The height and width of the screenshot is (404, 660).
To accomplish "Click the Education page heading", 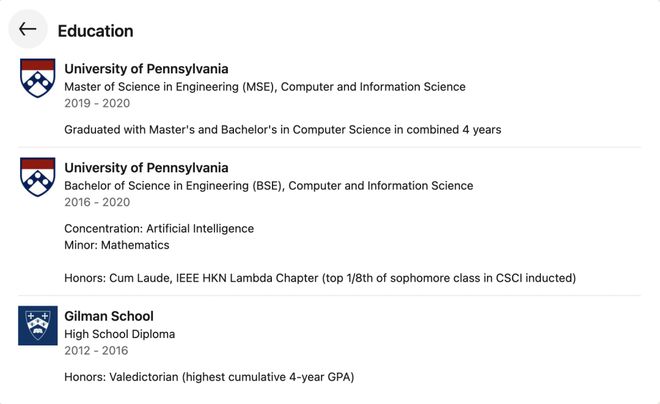I will [96, 31].
